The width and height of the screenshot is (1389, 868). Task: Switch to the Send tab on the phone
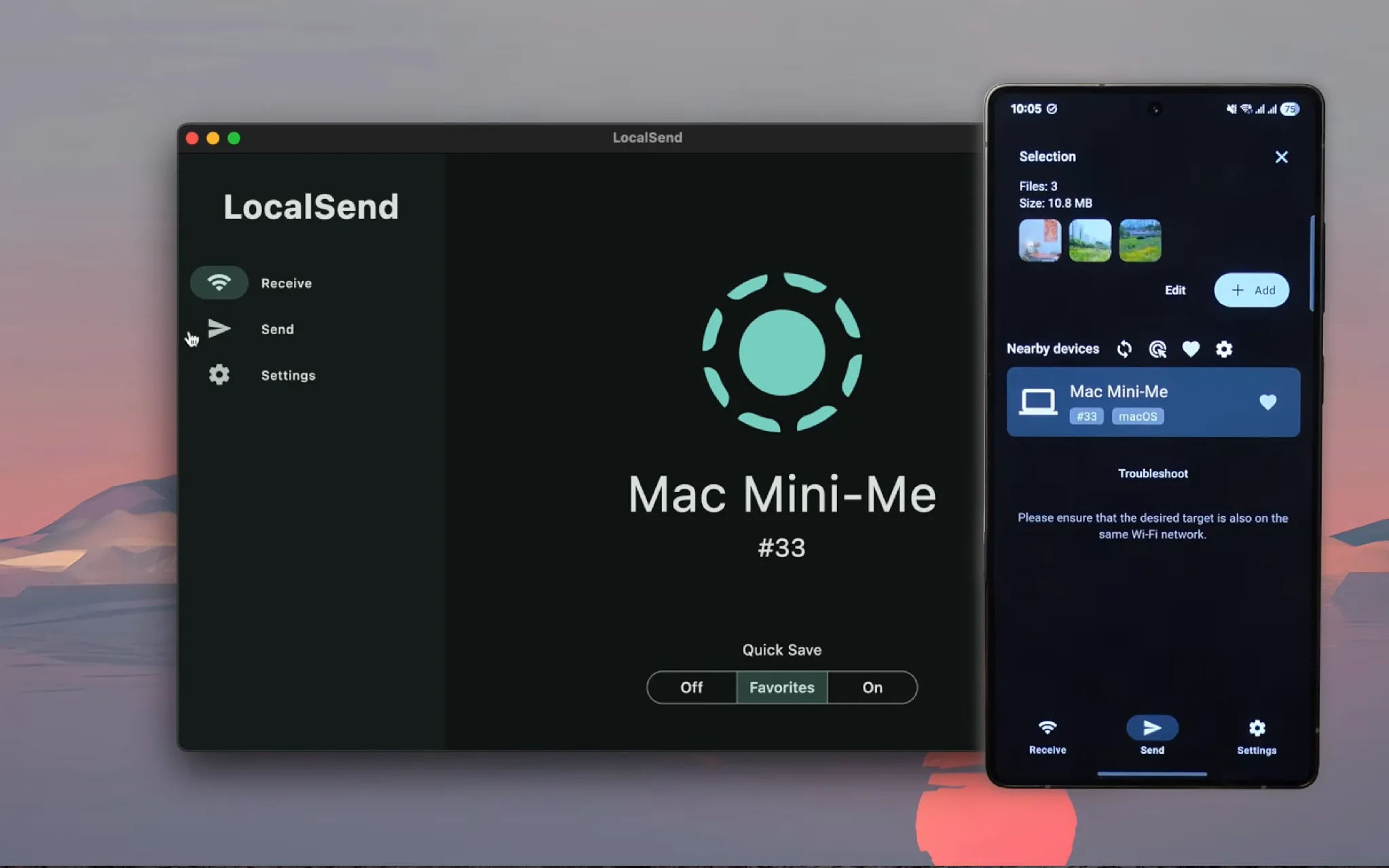(x=1152, y=737)
